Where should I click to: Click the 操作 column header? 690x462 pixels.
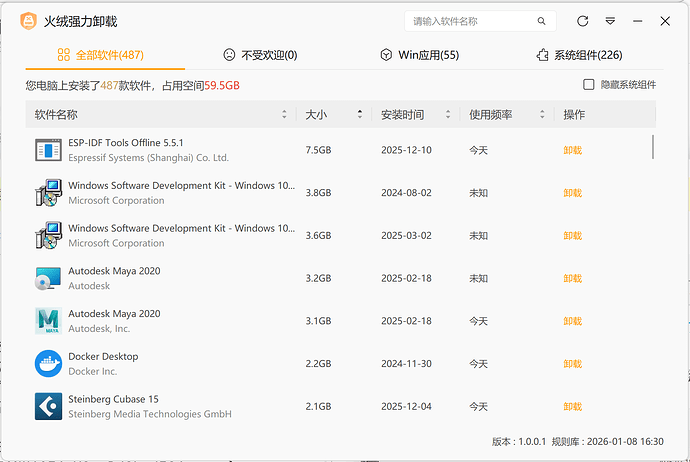coord(574,114)
